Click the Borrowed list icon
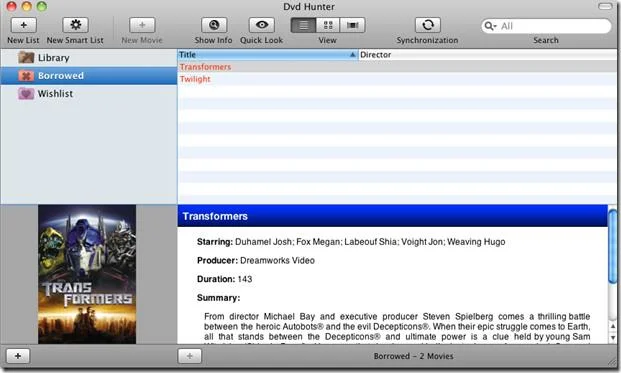The width and height of the screenshot is (621, 373). click(26, 76)
